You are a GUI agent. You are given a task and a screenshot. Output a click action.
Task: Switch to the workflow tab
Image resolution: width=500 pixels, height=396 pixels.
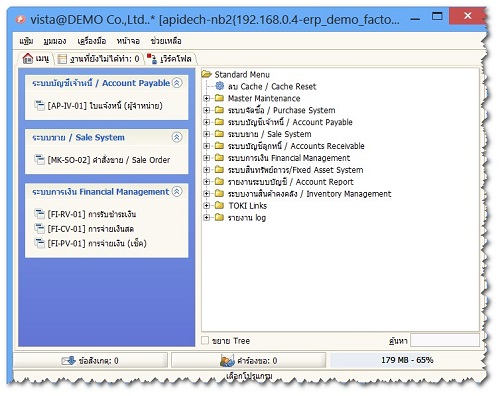click(x=171, y=59)
